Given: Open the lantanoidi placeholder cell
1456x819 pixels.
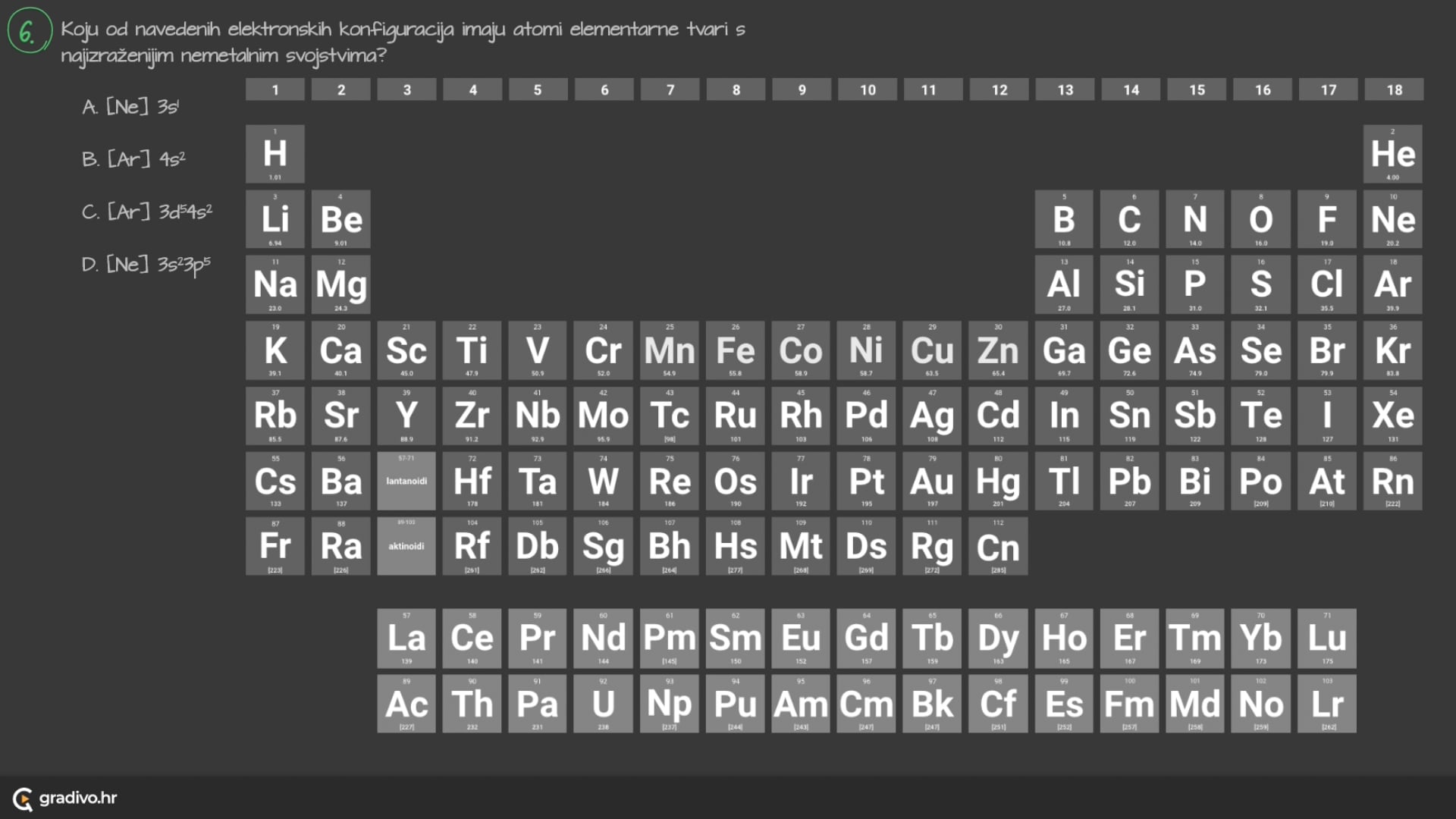Looking at the screenshot, I should pyautogui.click(x=406, y=481).
